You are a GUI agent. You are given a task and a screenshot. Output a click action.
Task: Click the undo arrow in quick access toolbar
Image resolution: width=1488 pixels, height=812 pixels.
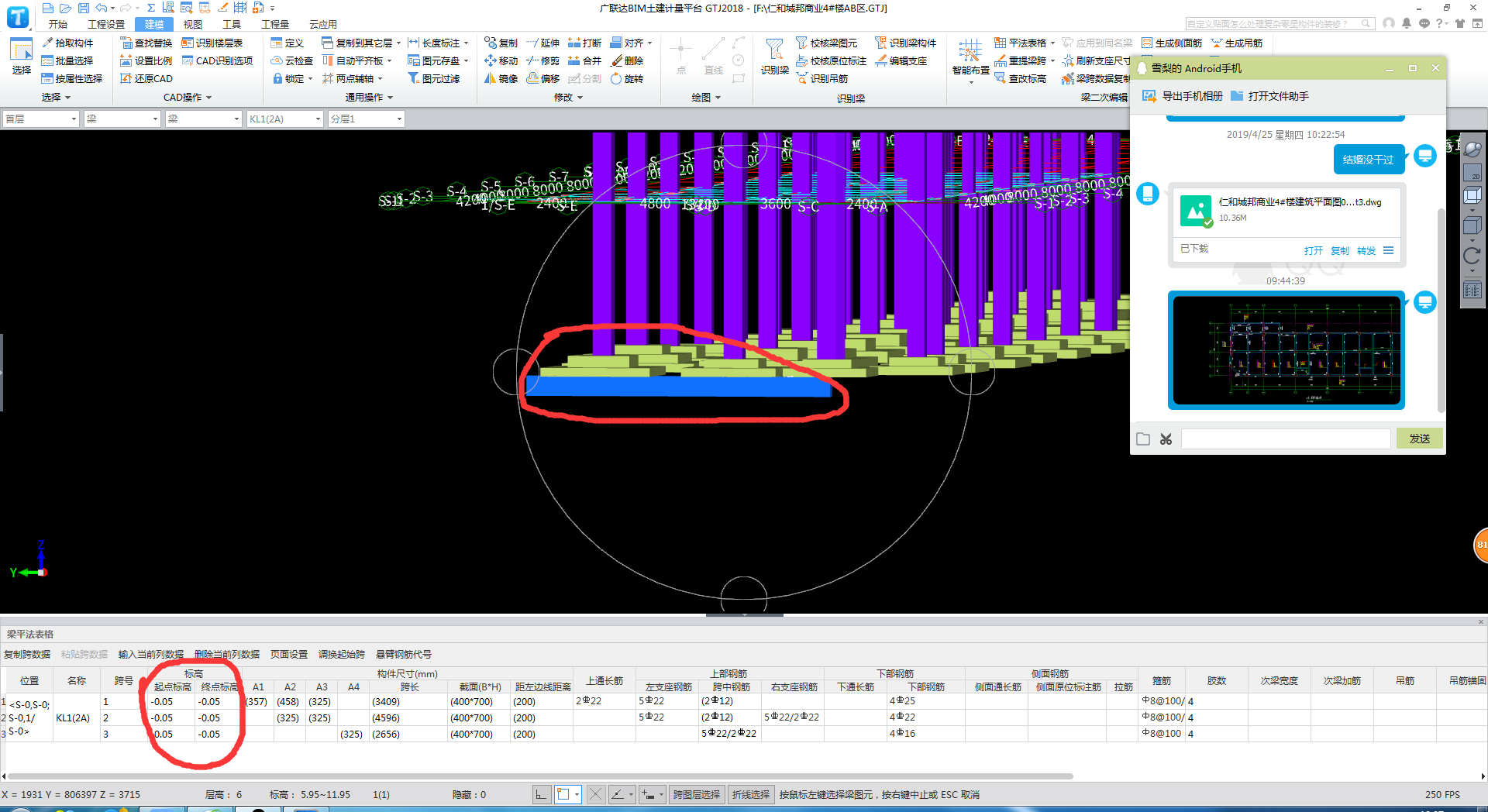[x=101, y=8]
